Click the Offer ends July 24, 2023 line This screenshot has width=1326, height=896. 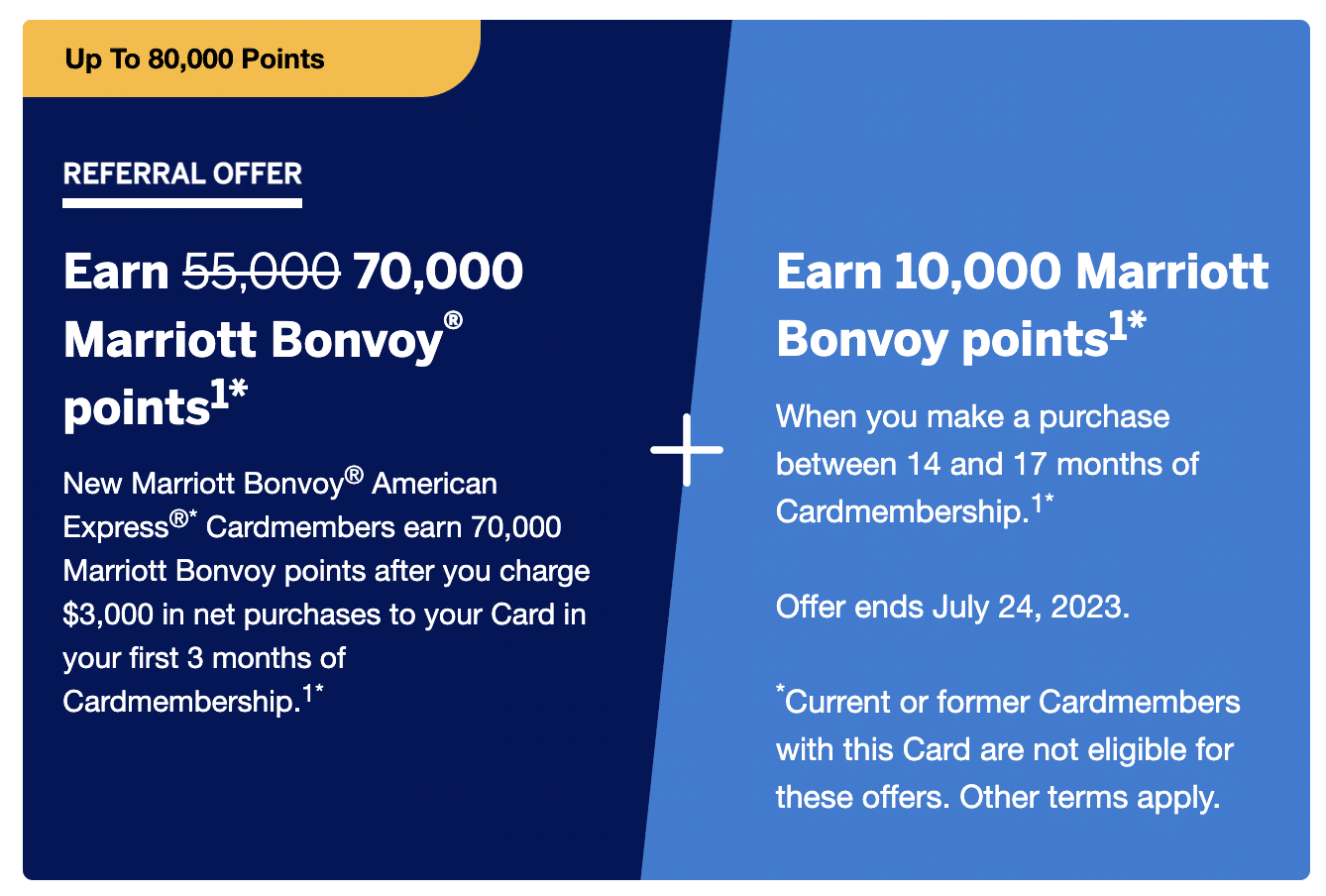[x=952, y=607]
